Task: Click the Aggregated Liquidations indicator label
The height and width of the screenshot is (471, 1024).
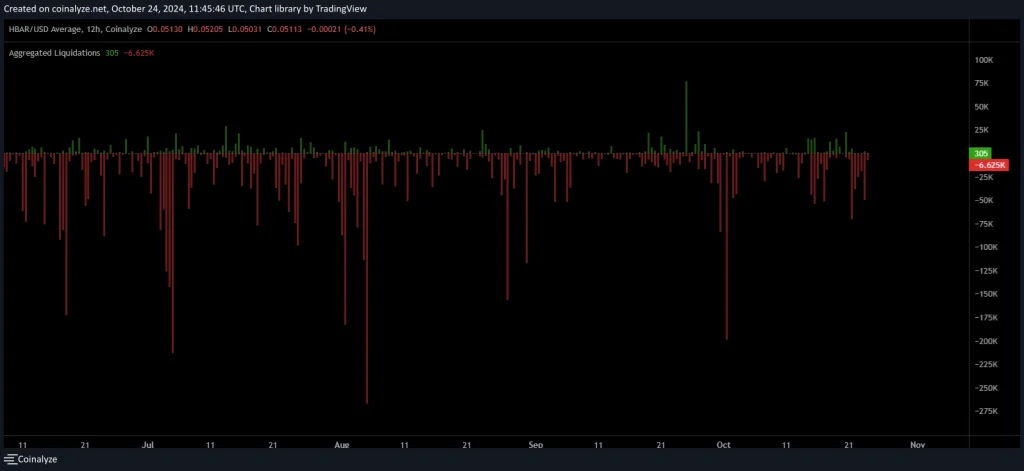Action: click(x=54, y=53)
